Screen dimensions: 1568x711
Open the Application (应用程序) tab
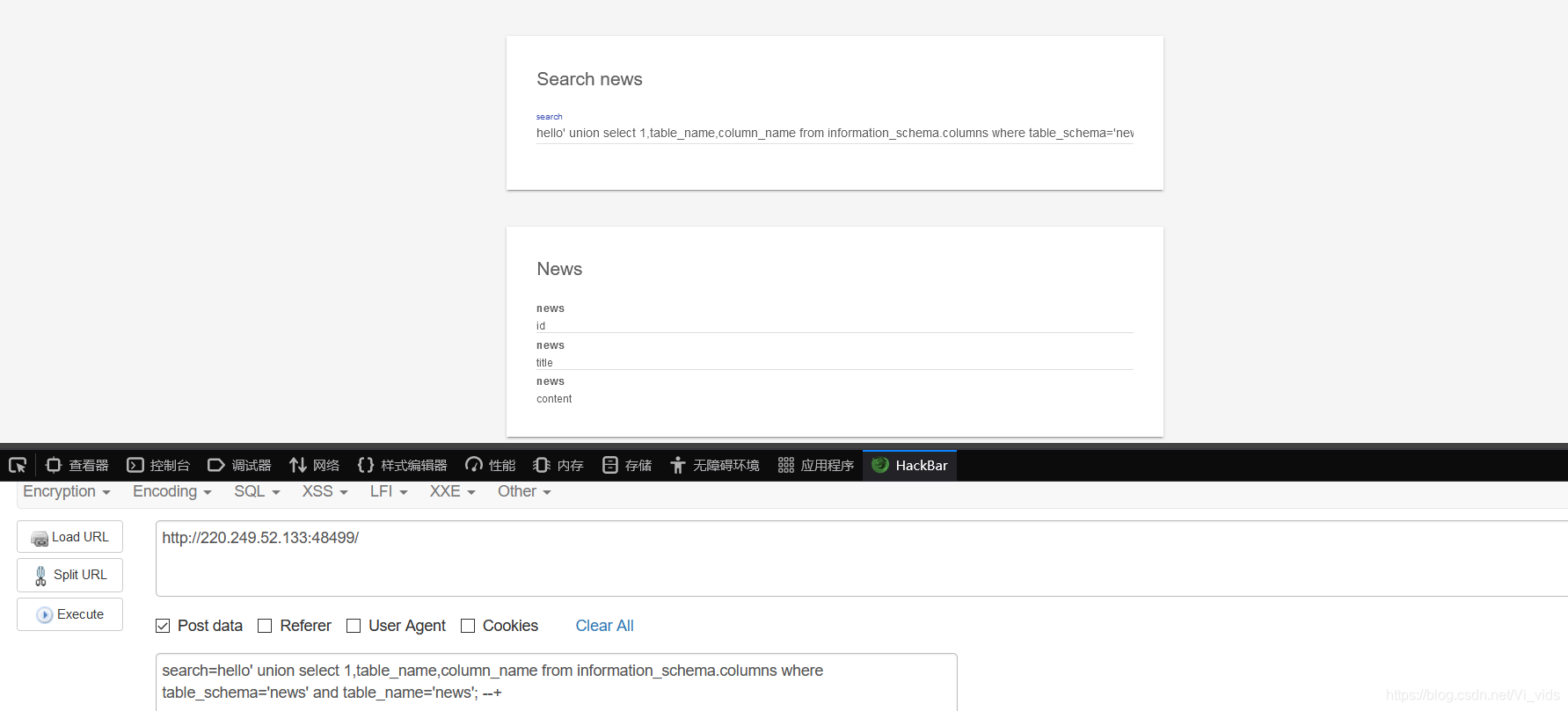(x=816, y=465)
